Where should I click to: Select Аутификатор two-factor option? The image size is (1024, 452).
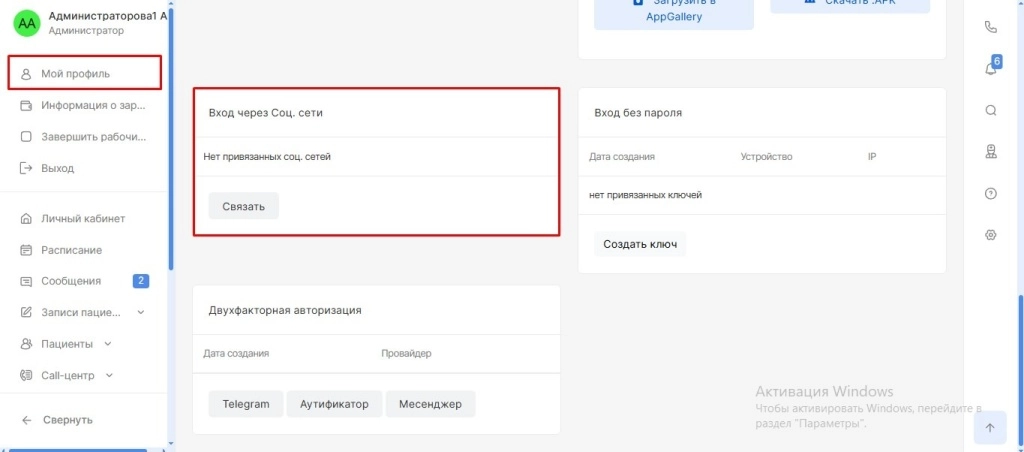point(334,404)
